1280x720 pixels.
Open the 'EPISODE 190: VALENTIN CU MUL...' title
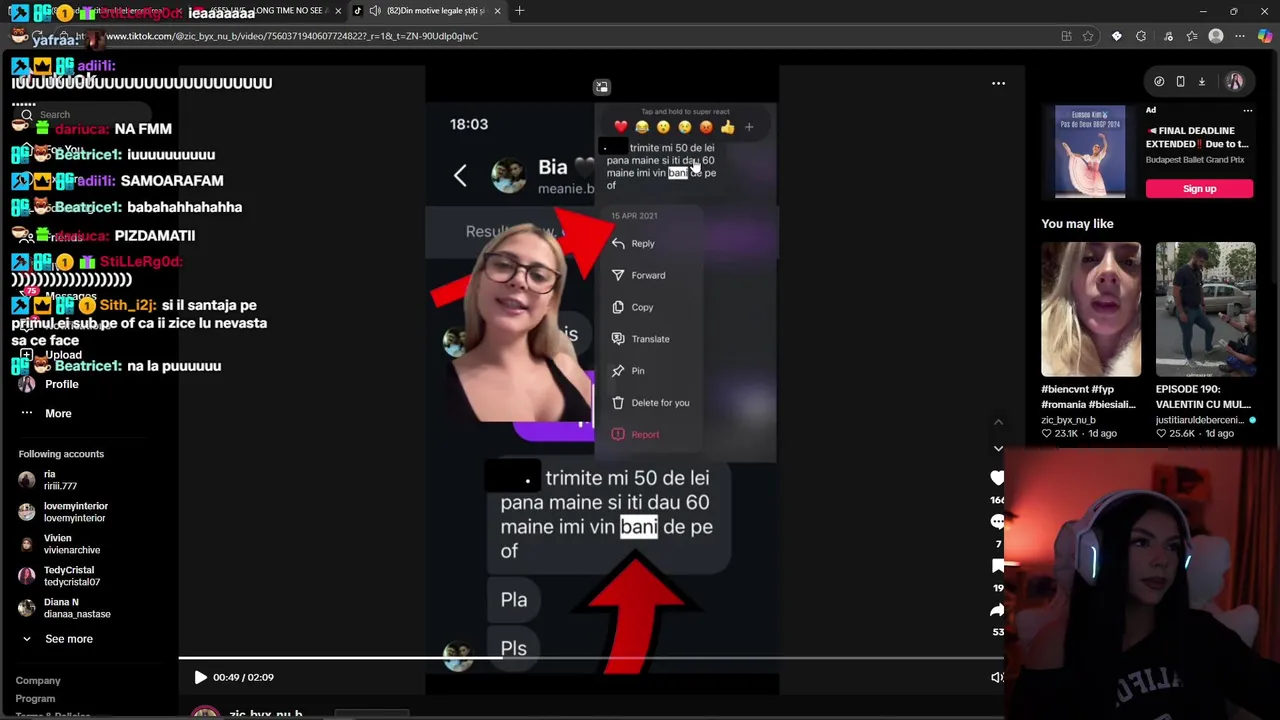tap(1203, 397)
